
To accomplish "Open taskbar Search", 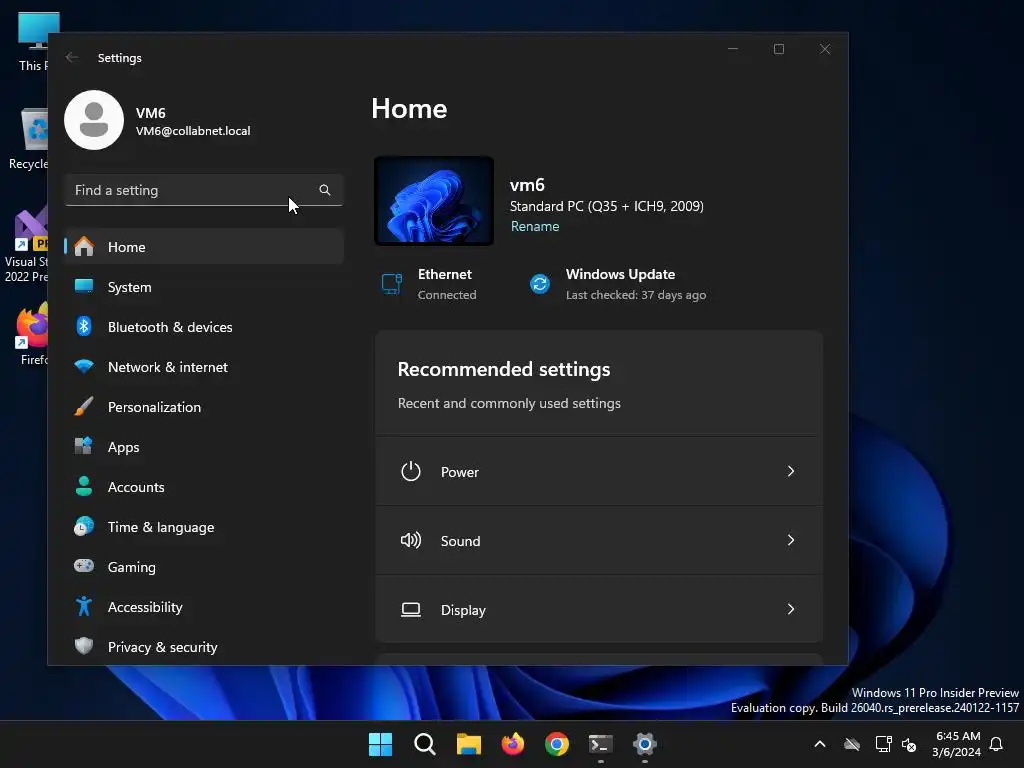I will pyautogui.click(x=424, y=744).
